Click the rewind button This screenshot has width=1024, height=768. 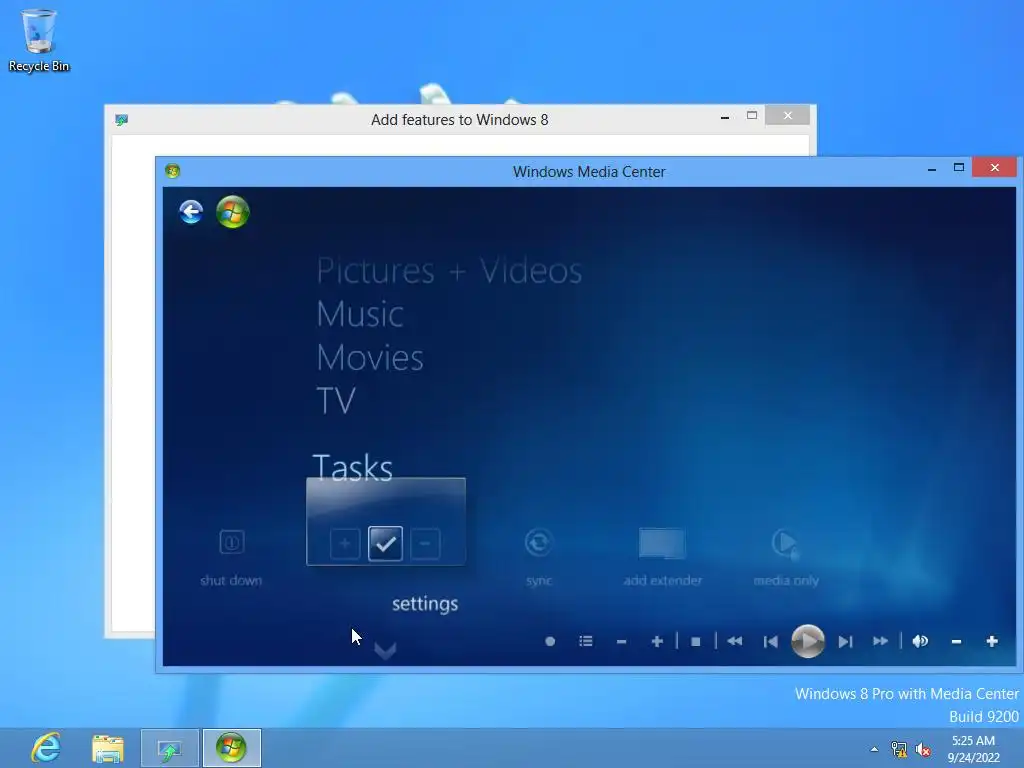pyautogui.click(x=734, y=641)
